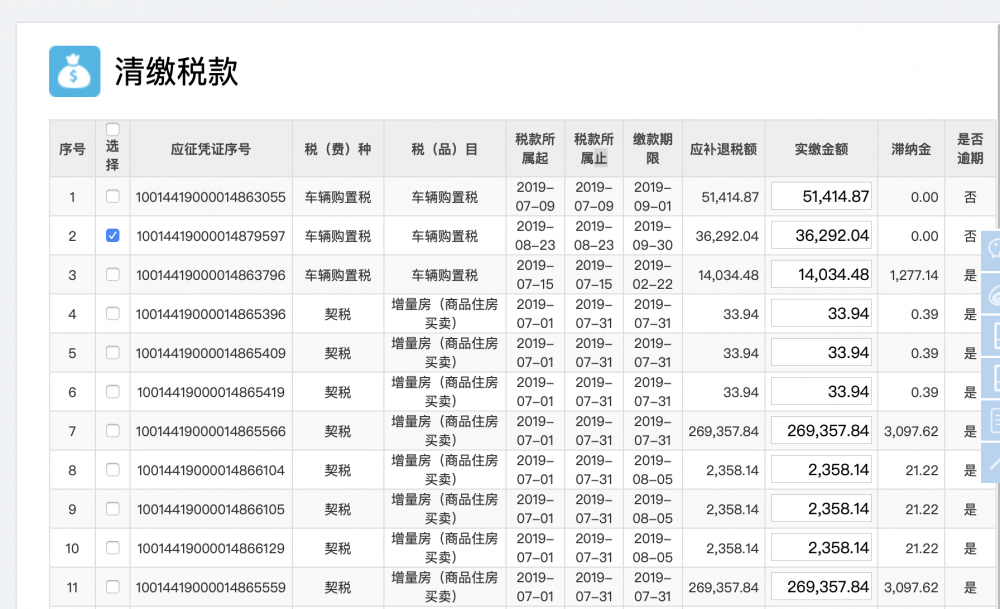Select voucher number 10014419000014866104
1000x609 pixels.
point(210,470)
